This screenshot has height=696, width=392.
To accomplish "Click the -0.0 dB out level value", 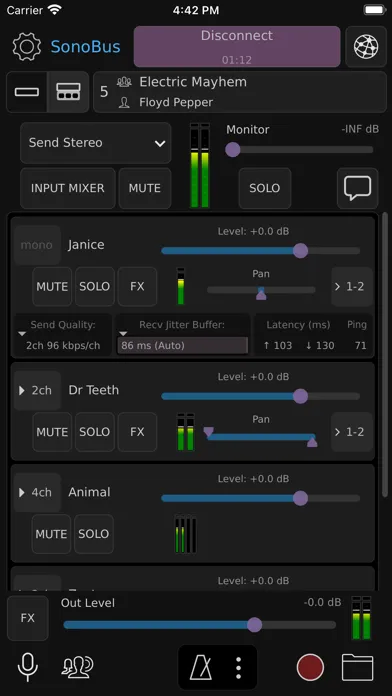I will [323, 602].
